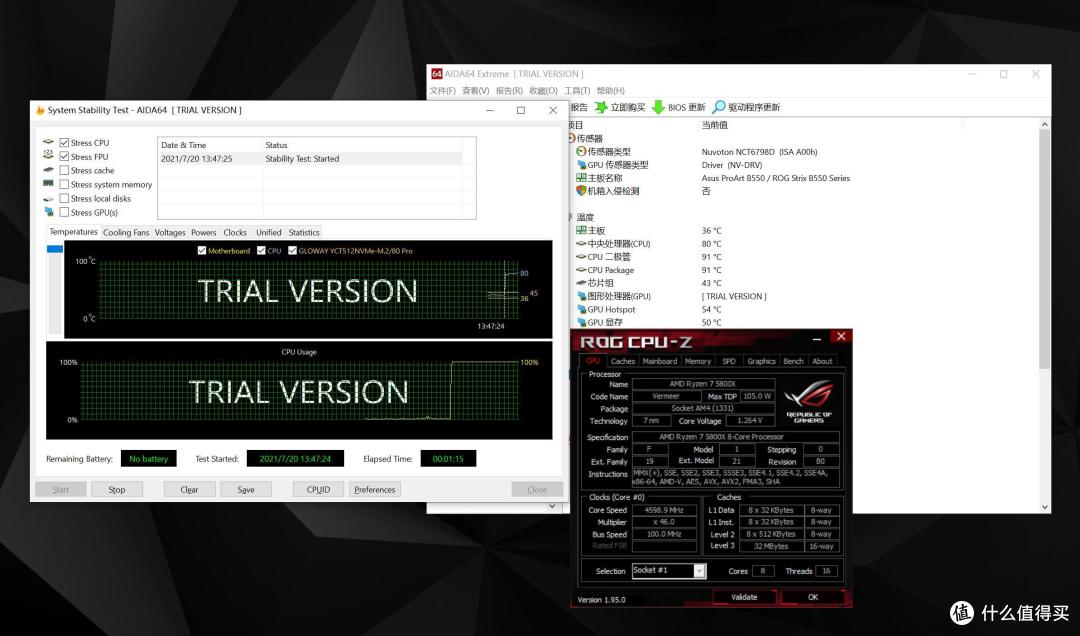Click the Stop button
Viewport: 1080px width, 636px height.
(x=116, y=490)
